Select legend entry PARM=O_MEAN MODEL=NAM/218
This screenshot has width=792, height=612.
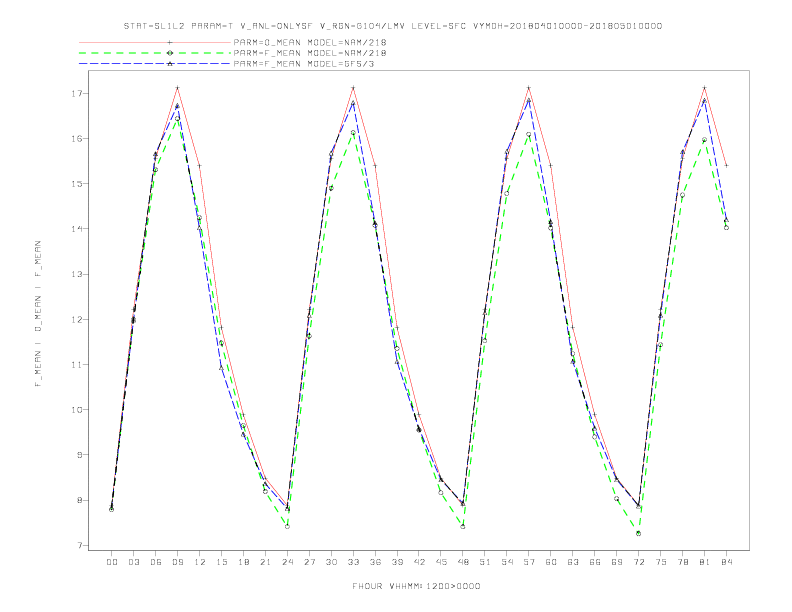(310, 42)
